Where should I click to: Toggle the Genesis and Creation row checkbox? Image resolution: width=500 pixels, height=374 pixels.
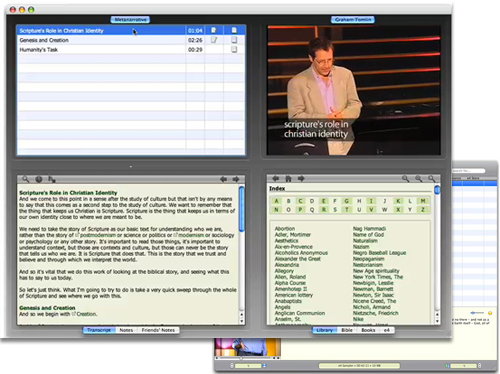pyautogui.click(x=234, y=40)
